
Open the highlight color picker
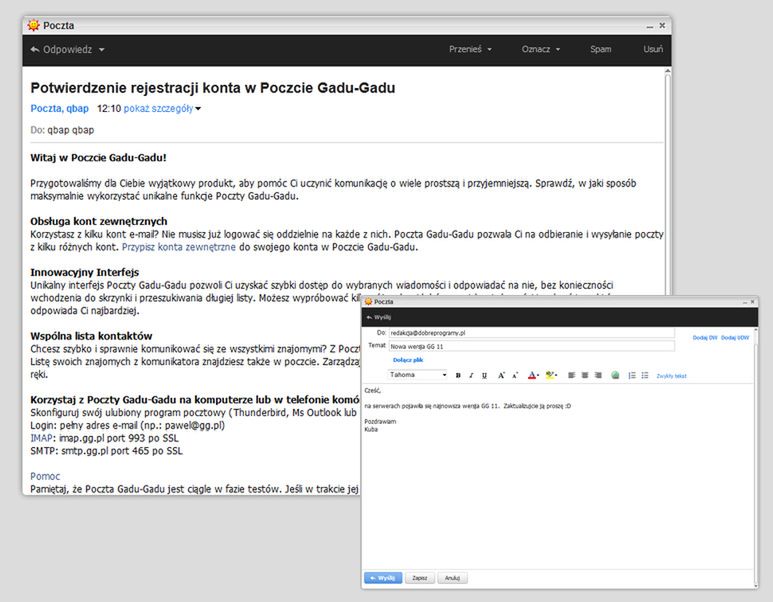551,376
